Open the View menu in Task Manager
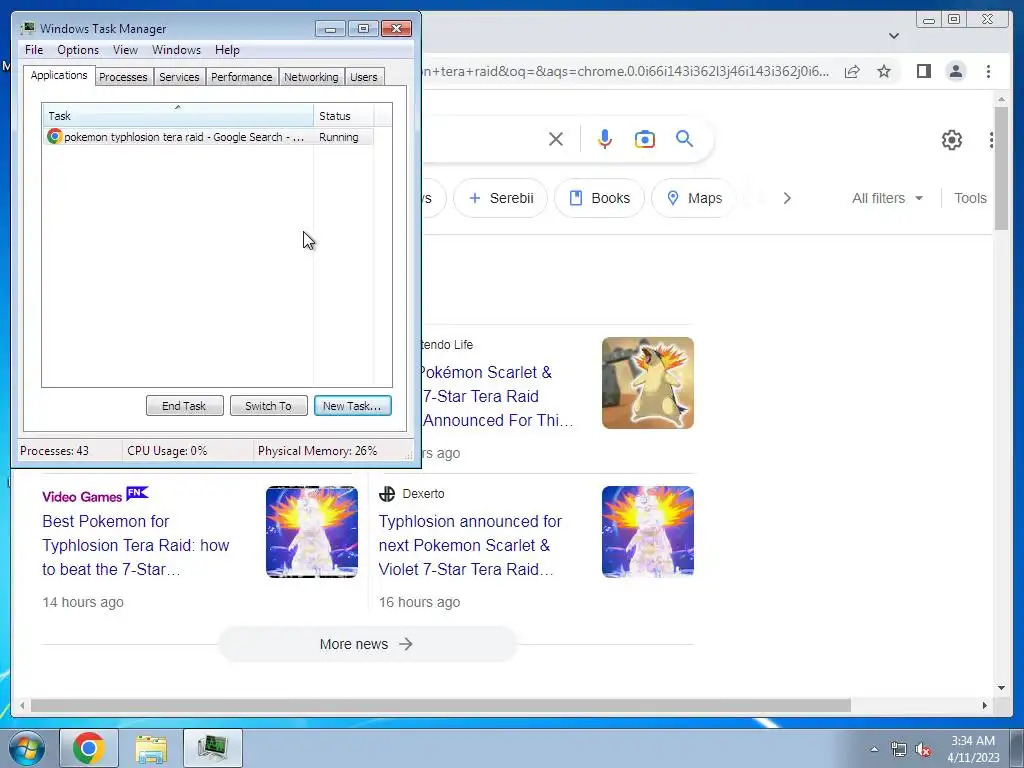The height and width of the screenshot is (768, 1024). click(125, 50)
